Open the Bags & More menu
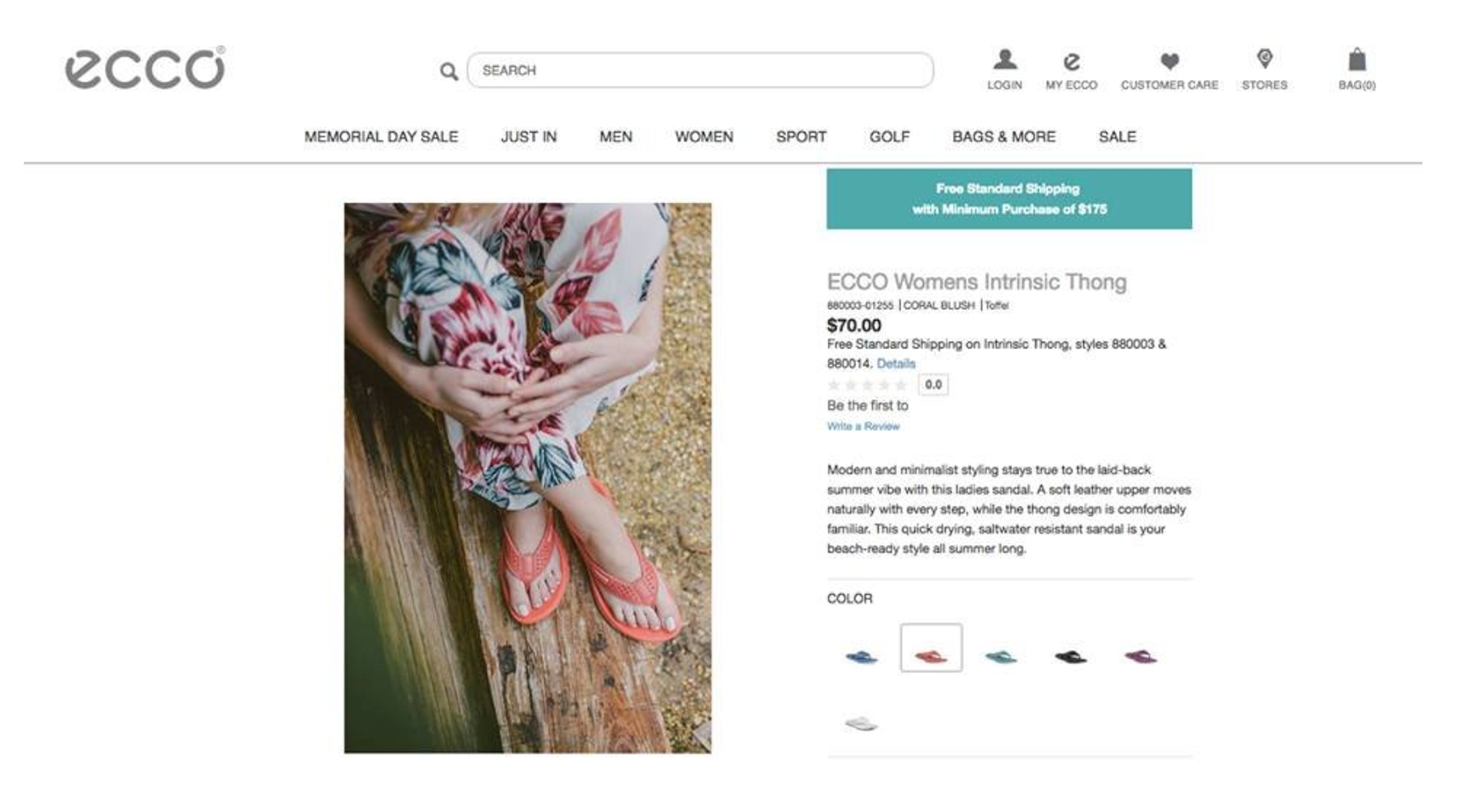The height and width of the screenshot is (812, 1482). tap(1003, 137)
